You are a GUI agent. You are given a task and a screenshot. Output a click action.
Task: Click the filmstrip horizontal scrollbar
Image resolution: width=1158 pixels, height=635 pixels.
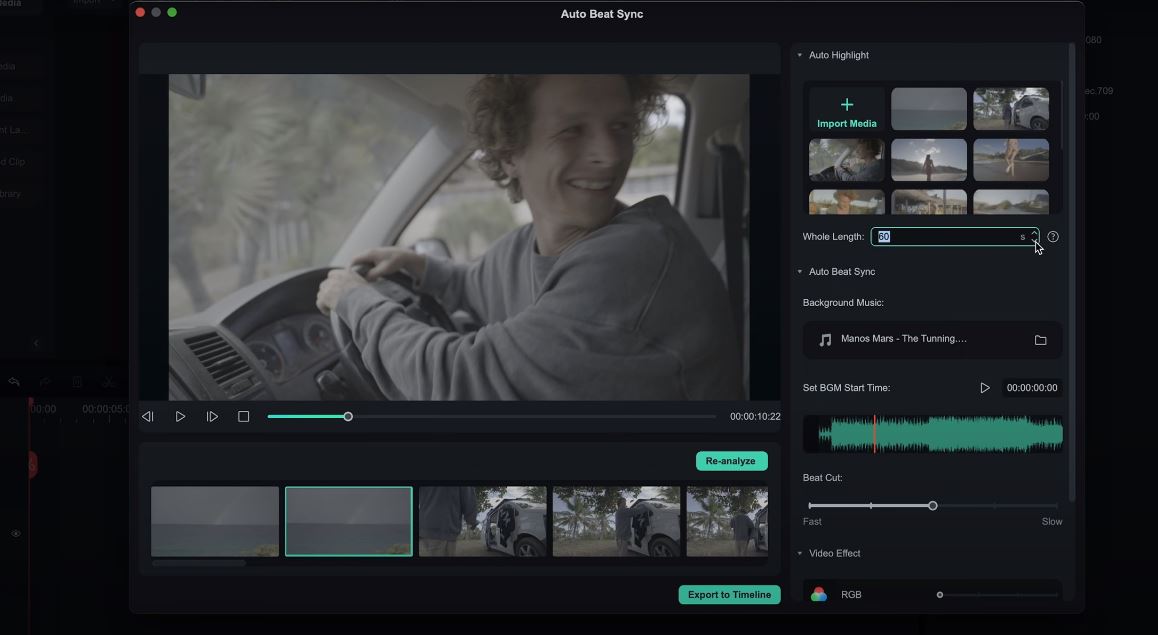point(199,563)
